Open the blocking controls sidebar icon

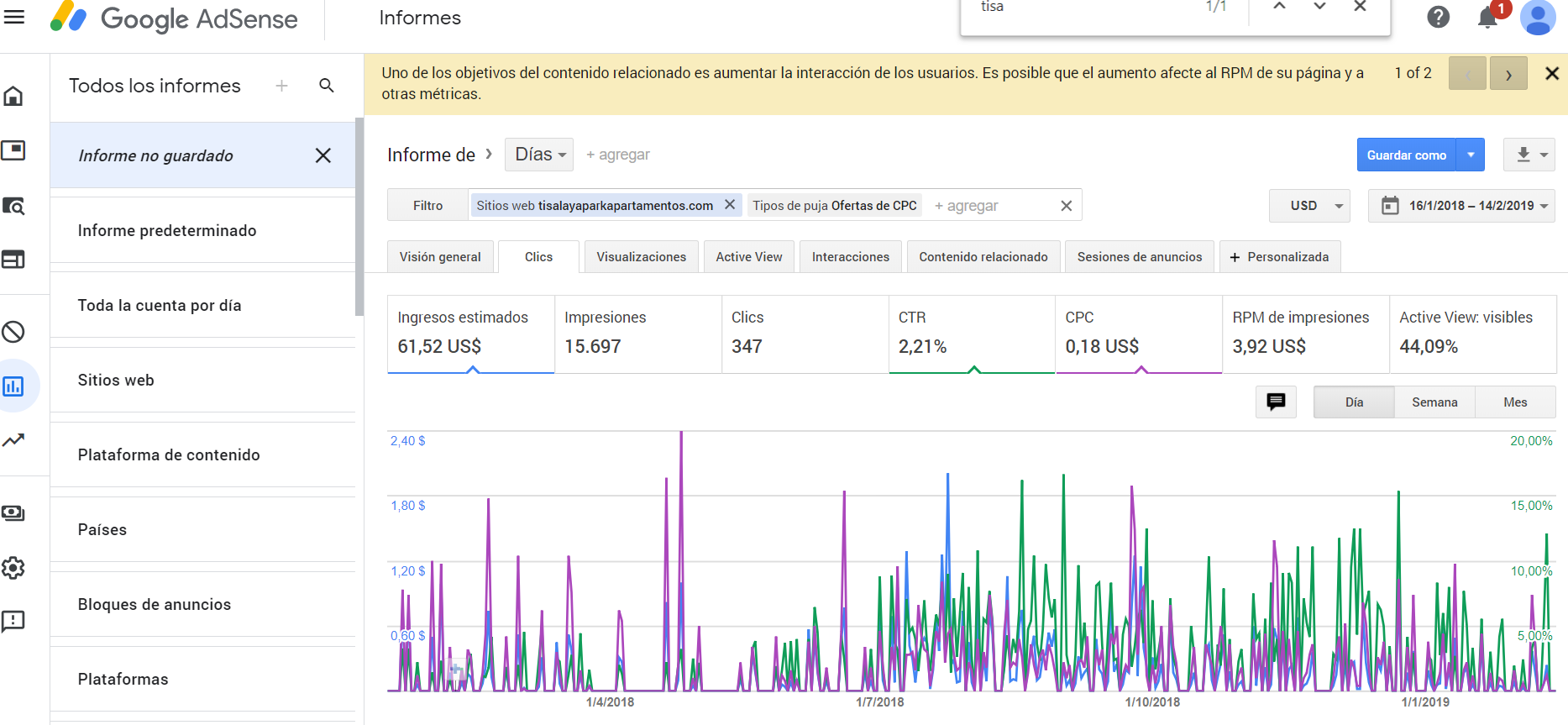tap(13, 332)
